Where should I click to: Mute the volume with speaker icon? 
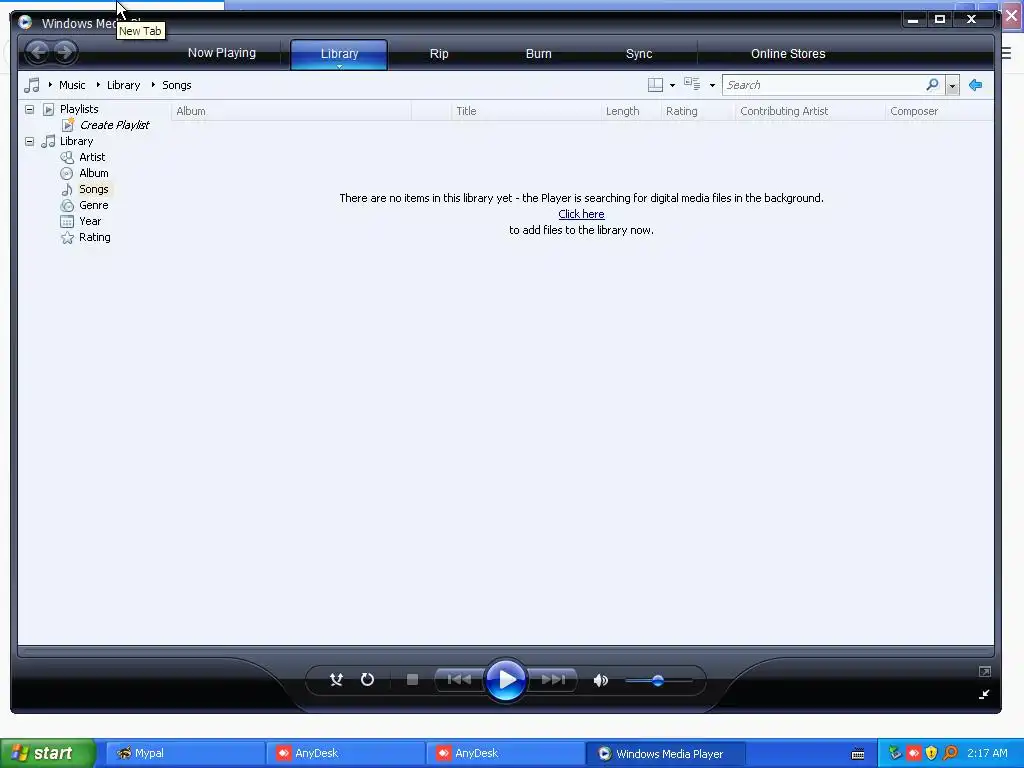(x=600, y=680)
